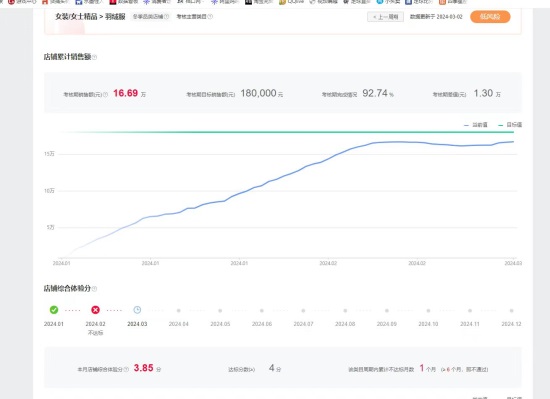Click the 店铺累计销售额 section heading

67,57
